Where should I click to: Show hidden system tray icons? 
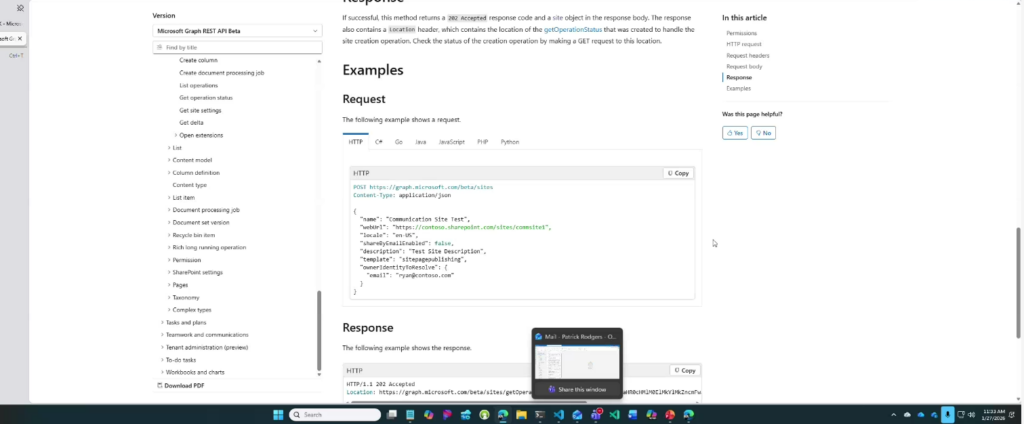(x=893, y=415)
